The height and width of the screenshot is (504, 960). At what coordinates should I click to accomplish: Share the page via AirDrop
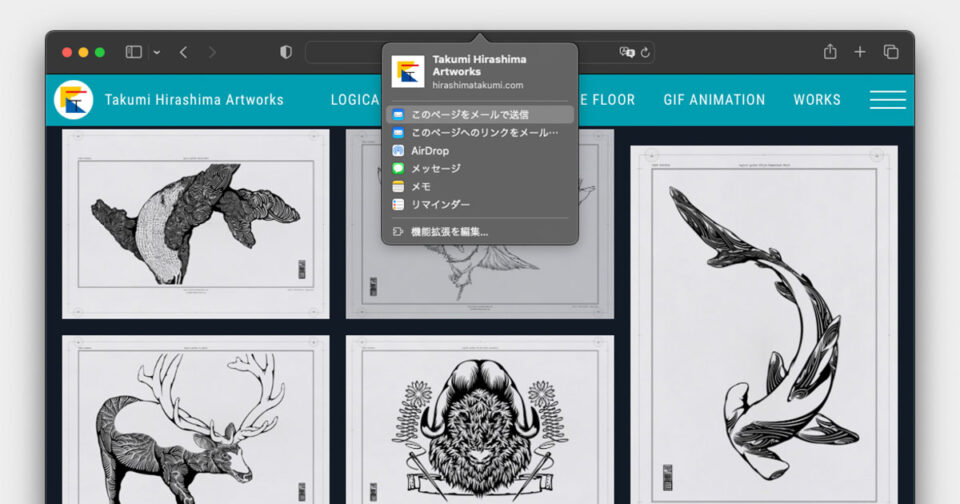430,151
